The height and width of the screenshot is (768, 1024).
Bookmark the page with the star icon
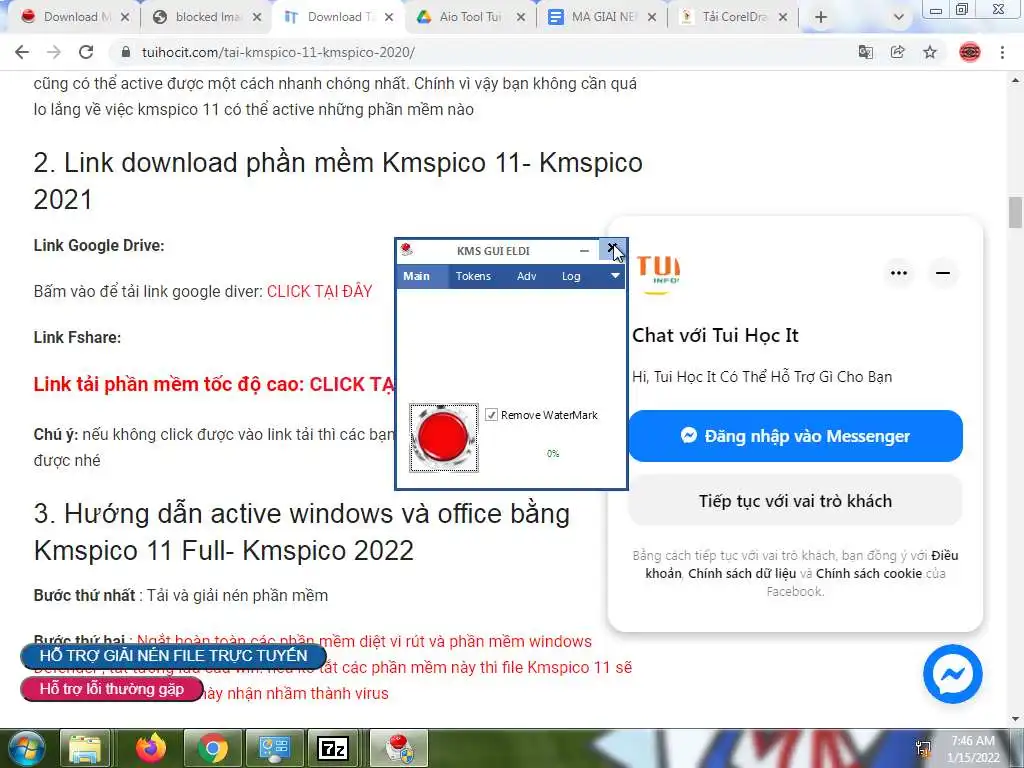click(x=930, y=52)
